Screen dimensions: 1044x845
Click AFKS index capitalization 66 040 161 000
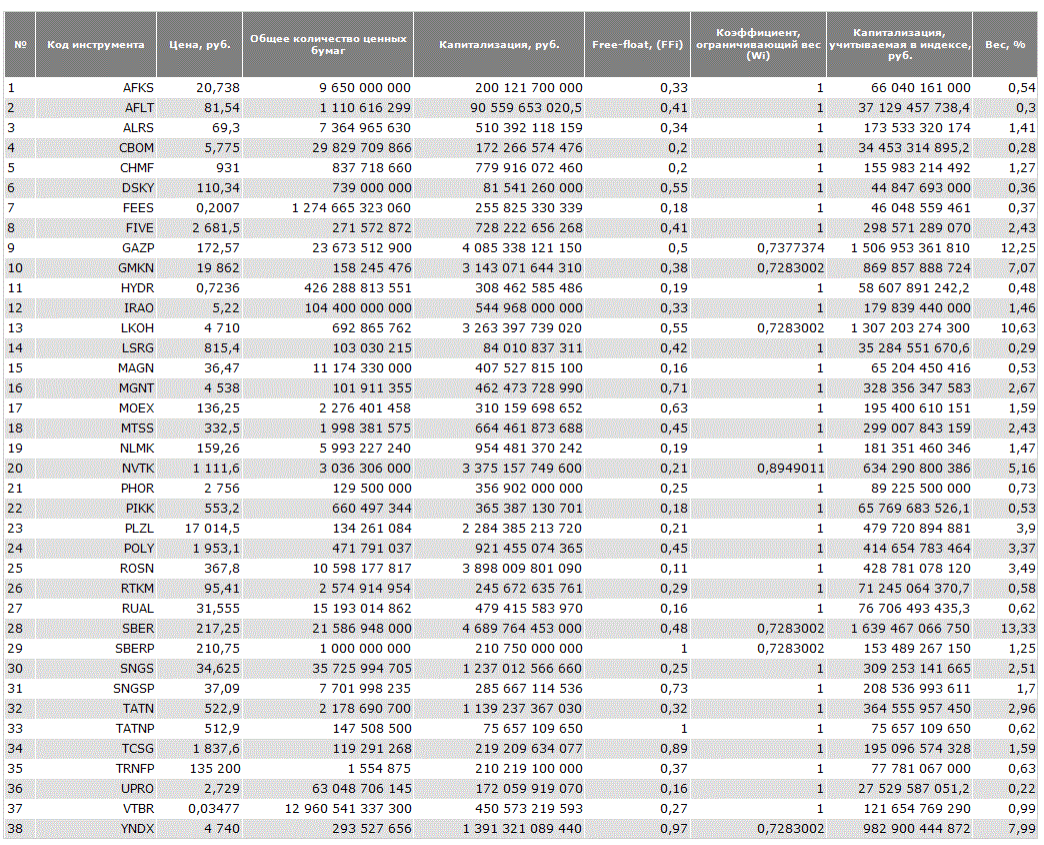[x=921, y=88]
